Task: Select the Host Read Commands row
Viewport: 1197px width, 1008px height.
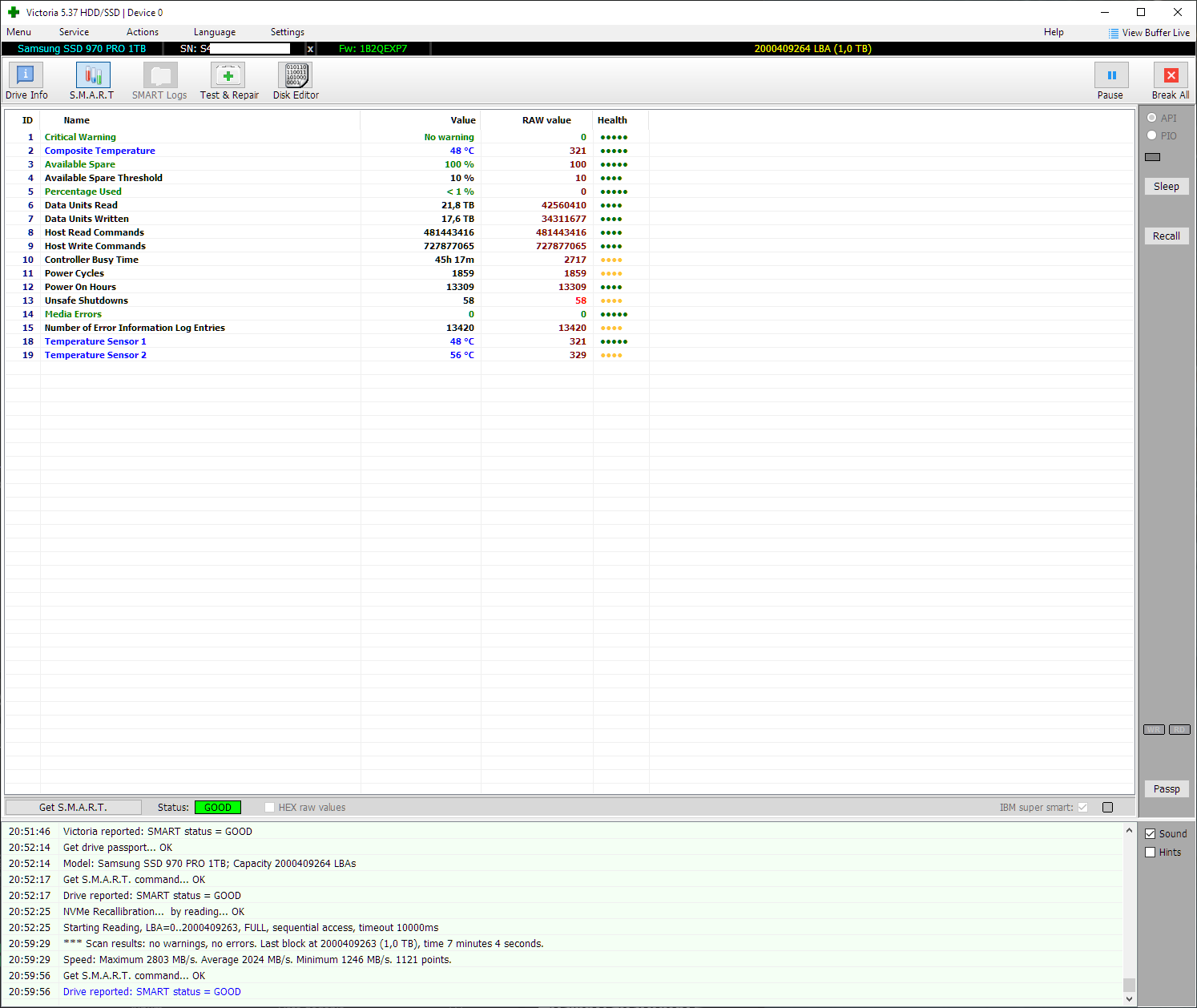Action: tap(569, 232)
